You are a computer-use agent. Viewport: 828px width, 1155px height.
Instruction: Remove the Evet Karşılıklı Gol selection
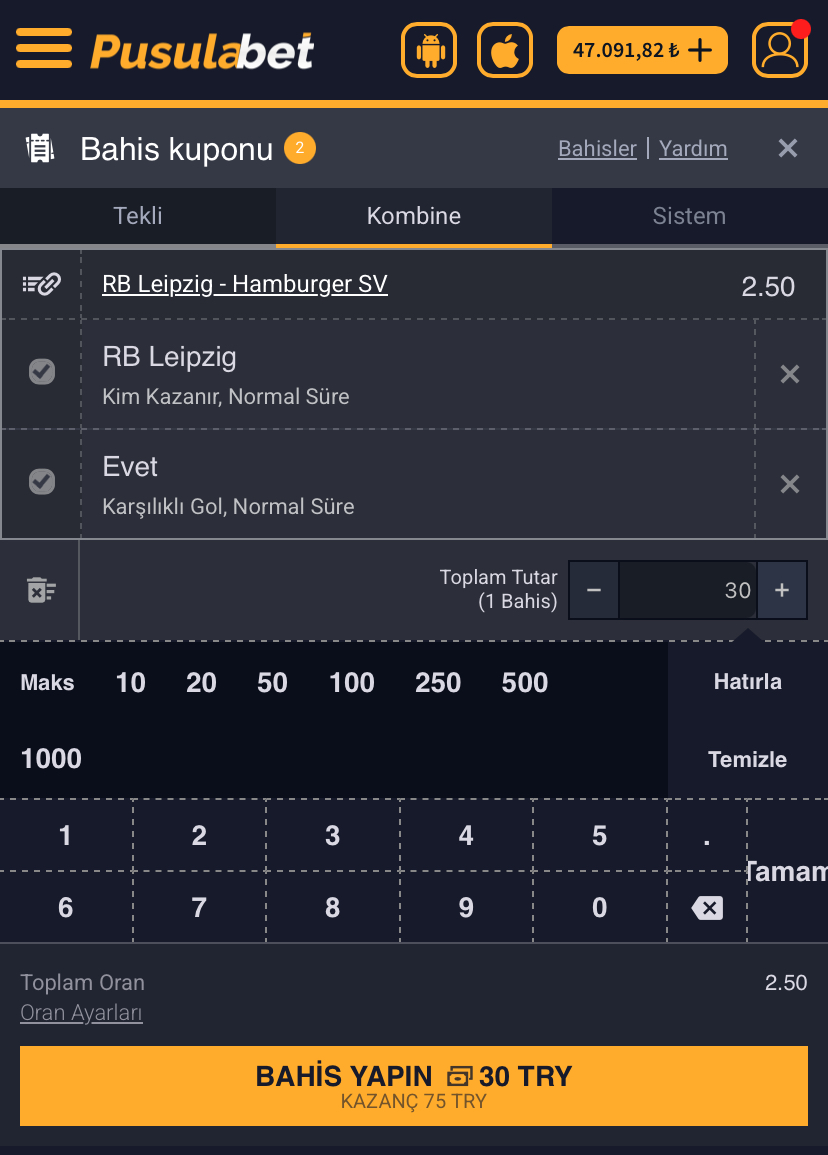(x=790, y=484)
